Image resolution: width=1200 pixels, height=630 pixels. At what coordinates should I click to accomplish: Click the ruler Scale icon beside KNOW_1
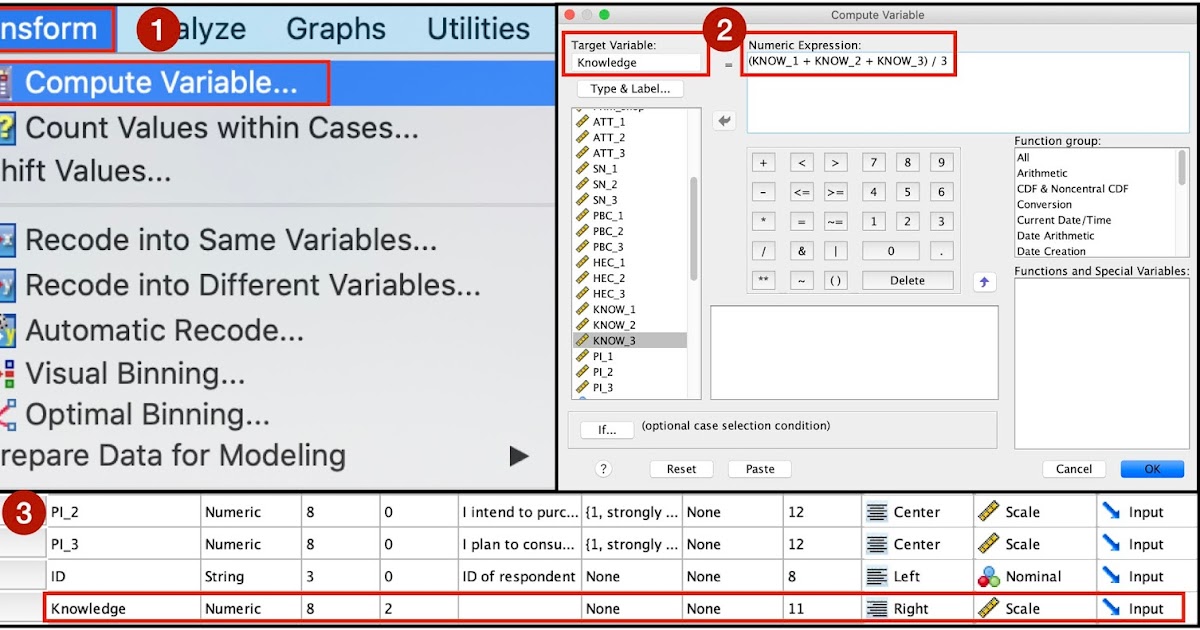(581, 309)
